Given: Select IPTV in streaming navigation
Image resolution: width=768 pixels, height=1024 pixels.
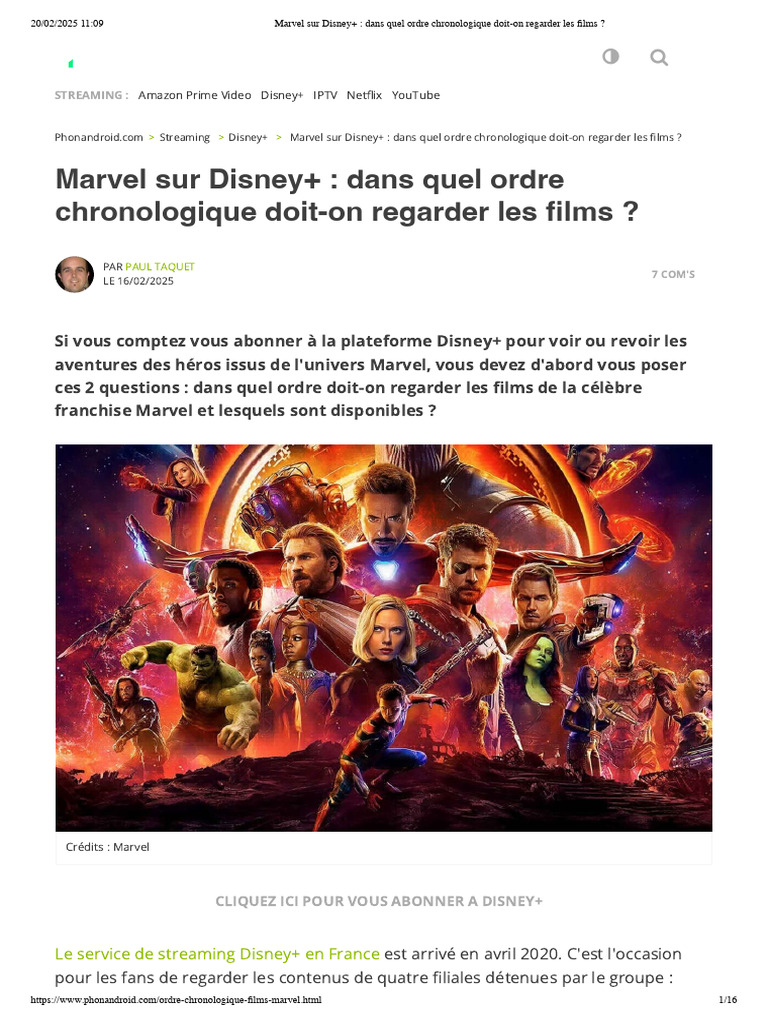Looking at the screenshot, I should (x=325, y=95).
